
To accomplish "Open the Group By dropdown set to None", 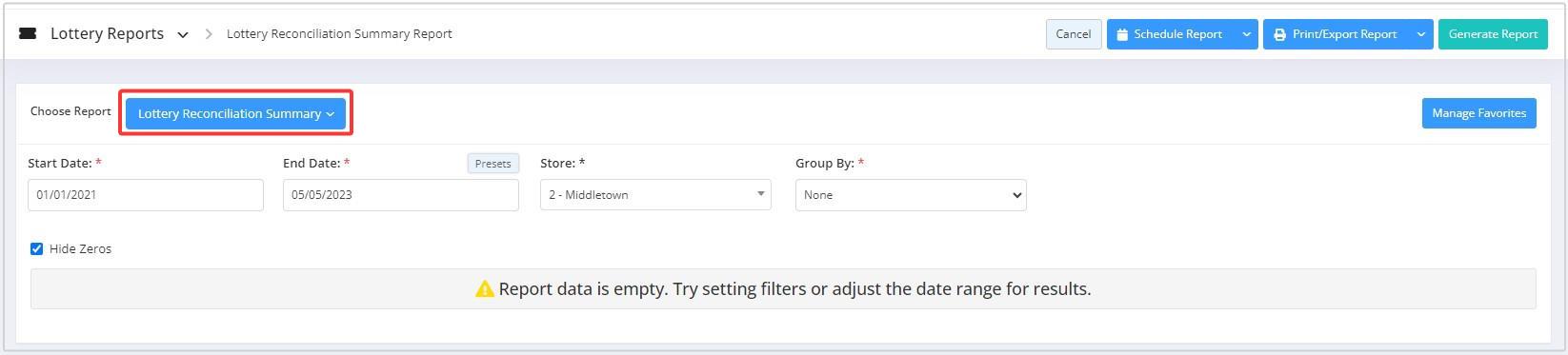I will (x=911, y=194).
